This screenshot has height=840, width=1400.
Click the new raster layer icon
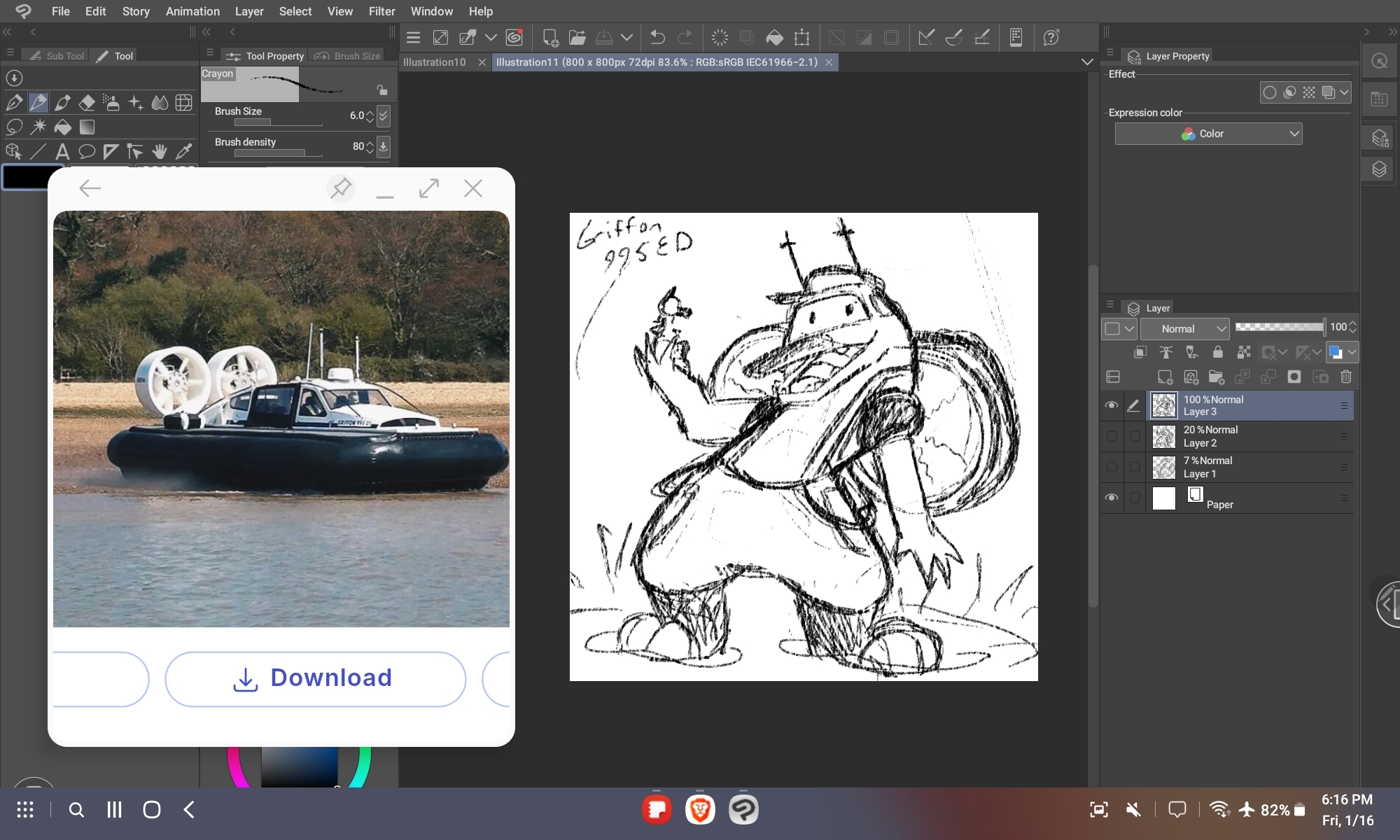point(1165,377)
